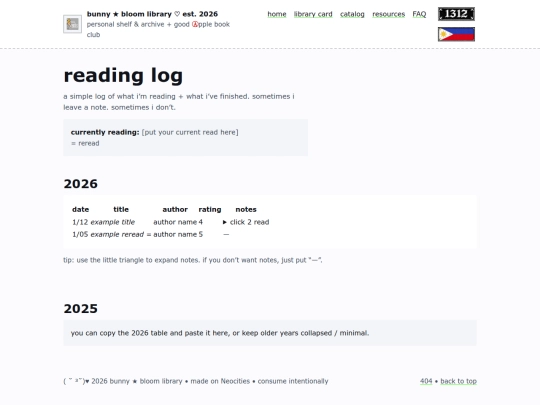Click the 1/12 date cell

coord(80,222)
